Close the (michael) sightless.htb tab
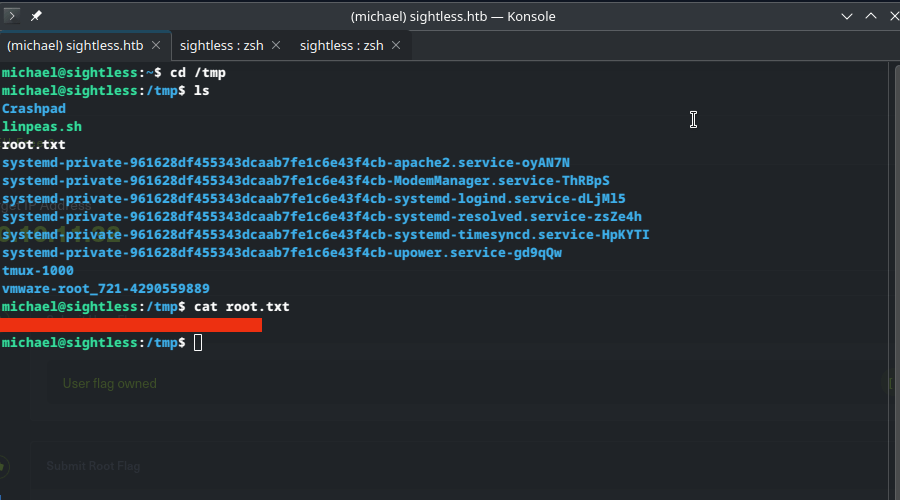Screen dimensions: 900x500 pos(156,45)
